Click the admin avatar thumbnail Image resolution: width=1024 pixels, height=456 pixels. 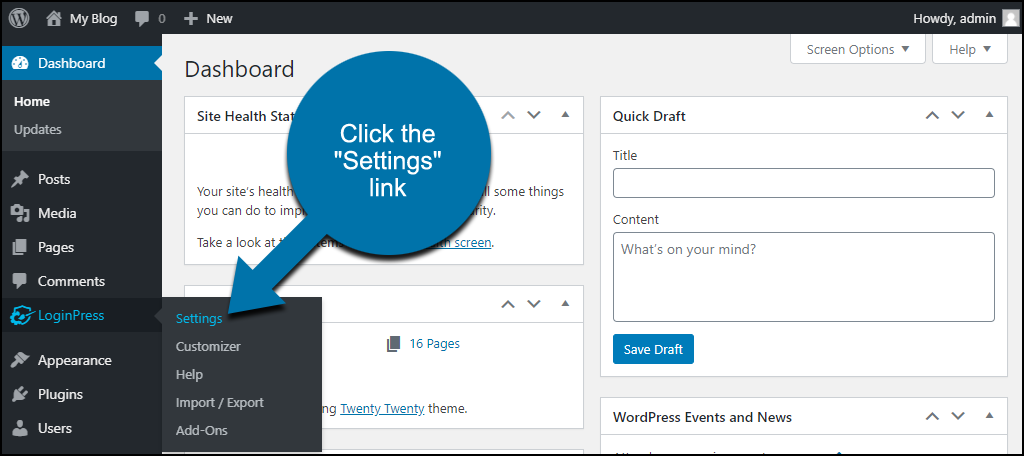(x=1010, y=18)
